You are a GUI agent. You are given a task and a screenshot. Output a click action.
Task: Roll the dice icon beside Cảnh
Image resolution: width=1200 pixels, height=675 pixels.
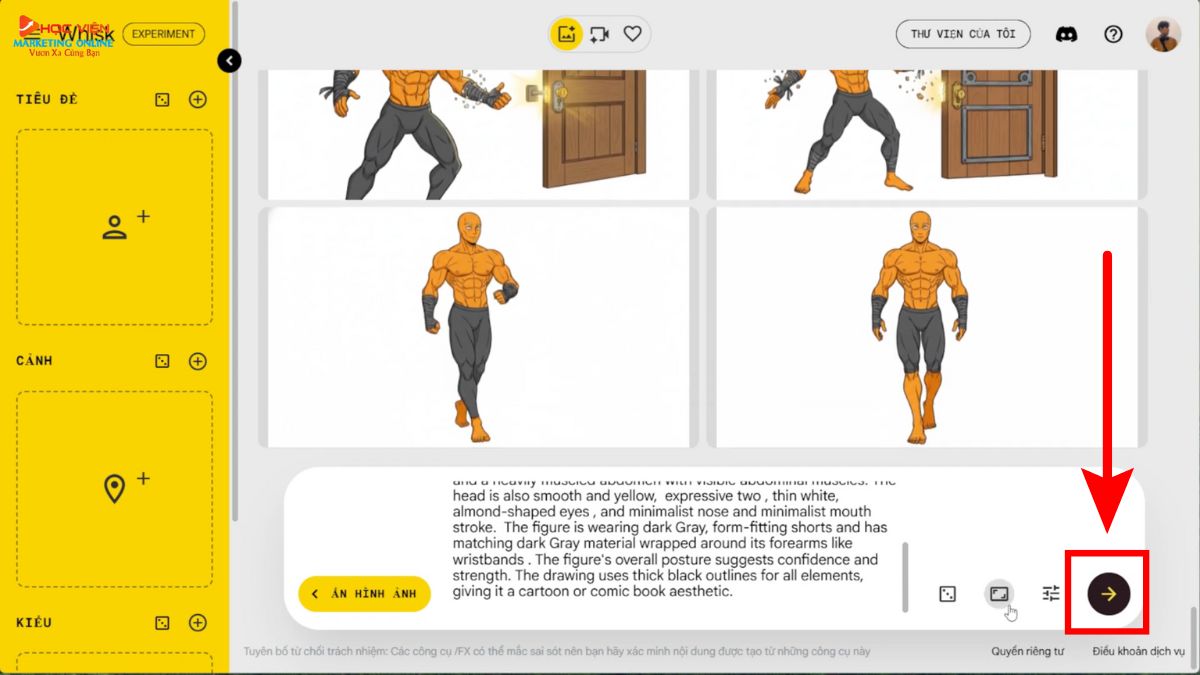pos(162,361)
